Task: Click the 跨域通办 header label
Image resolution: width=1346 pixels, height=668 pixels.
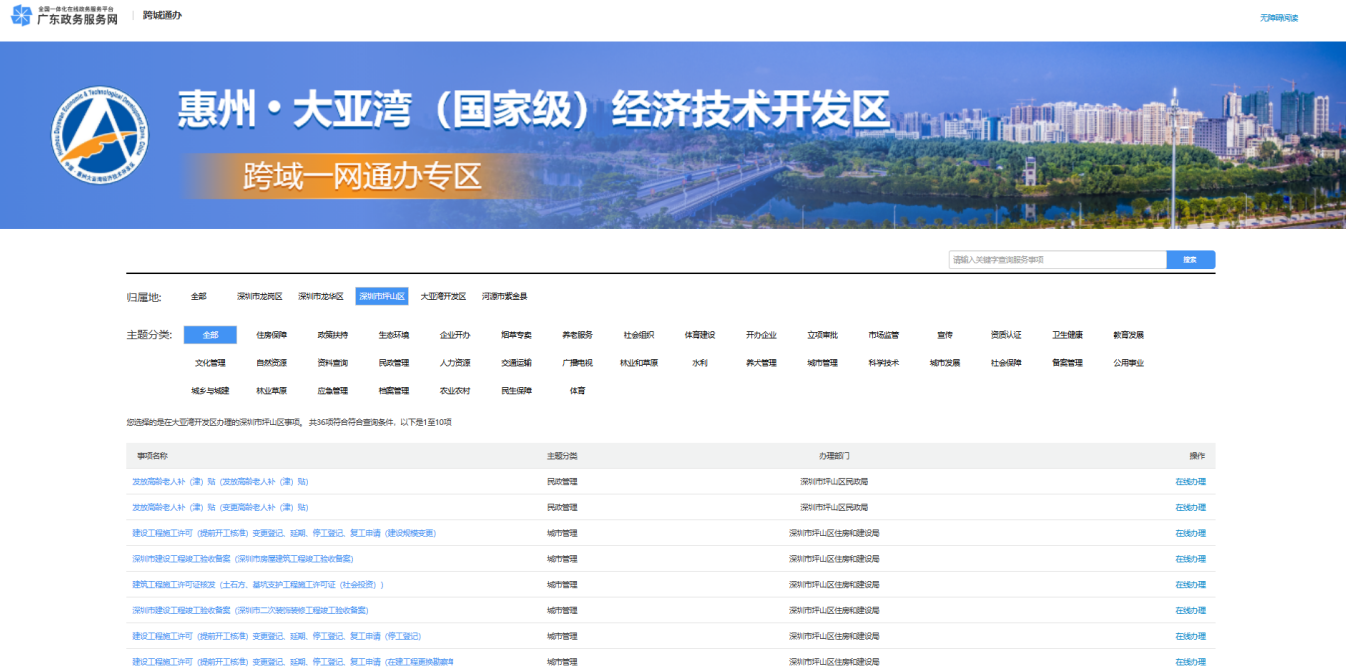Action: point(162,16)
